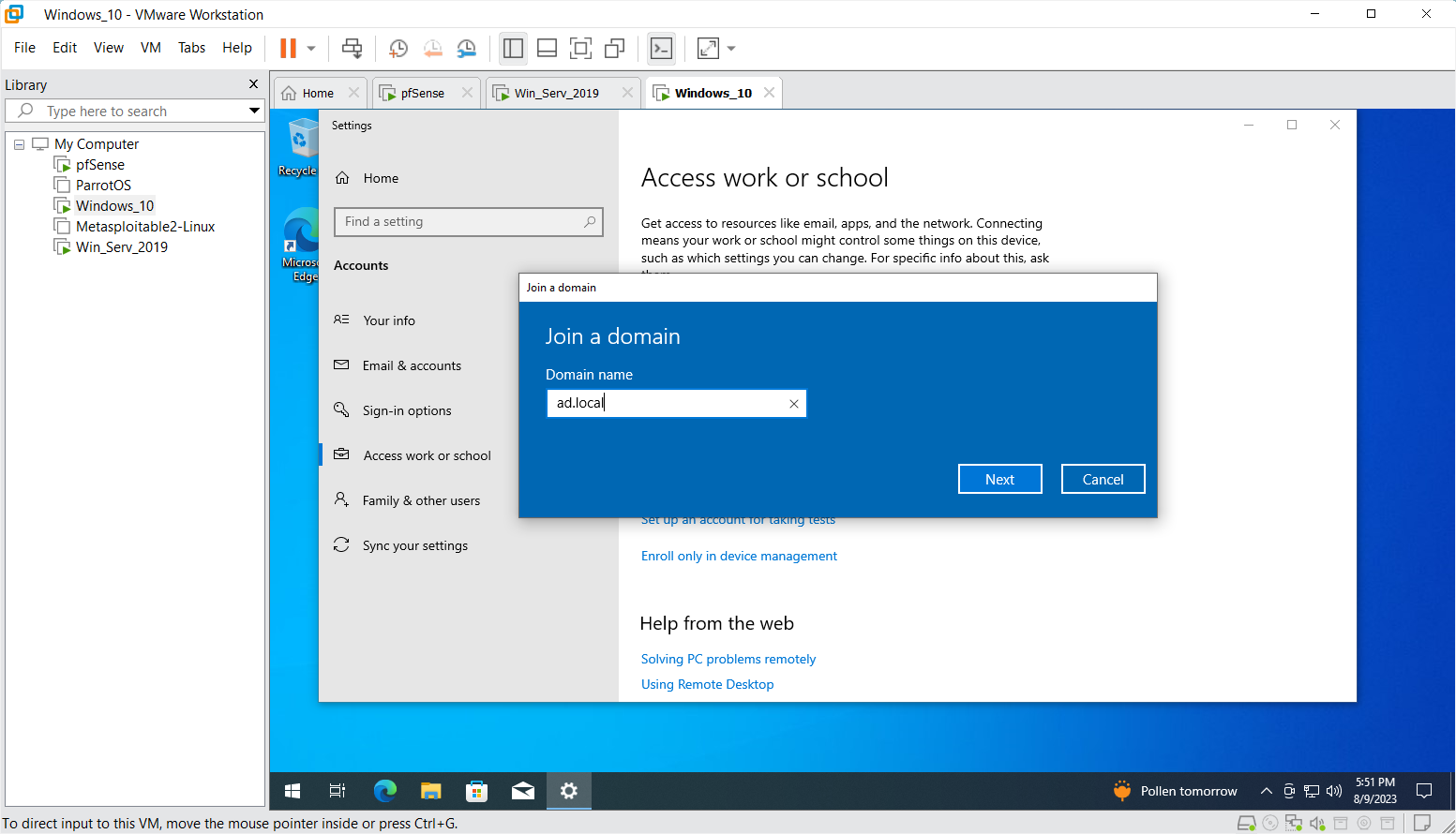Close the Win_Serv_2019 tab

click(x=627, y=93)
